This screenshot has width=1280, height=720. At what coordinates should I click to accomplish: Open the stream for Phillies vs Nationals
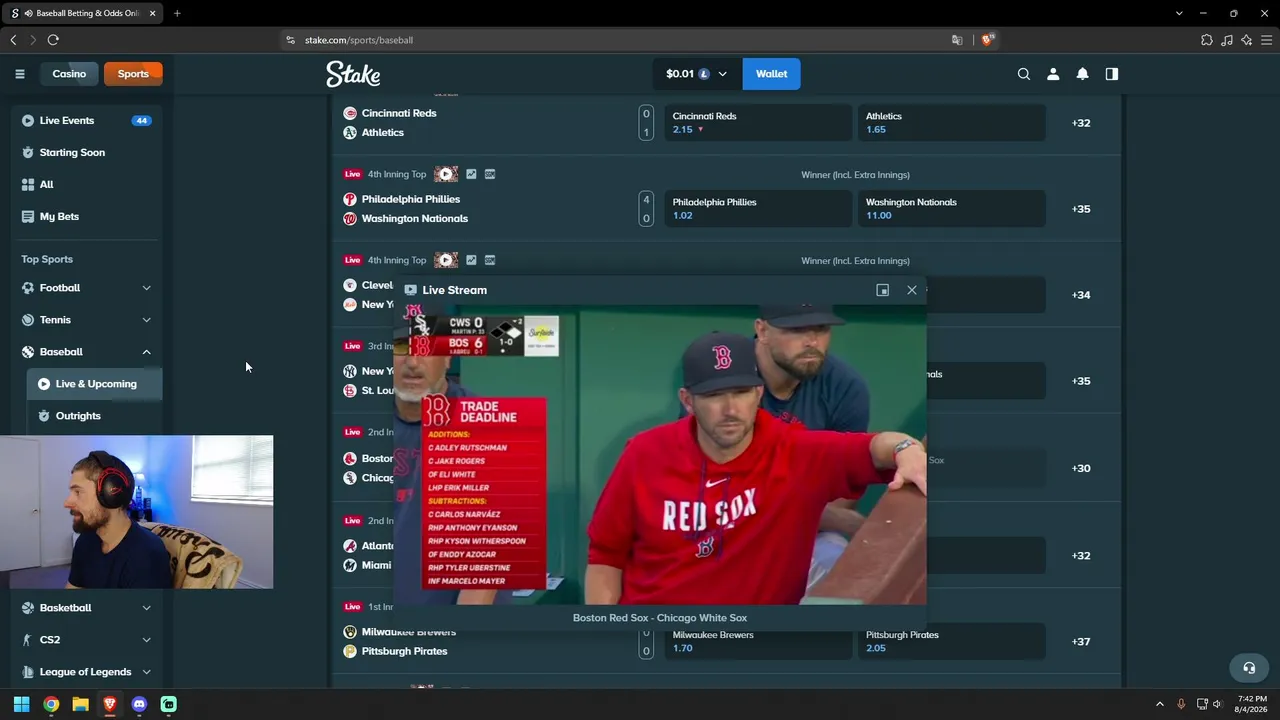point(446,174)
